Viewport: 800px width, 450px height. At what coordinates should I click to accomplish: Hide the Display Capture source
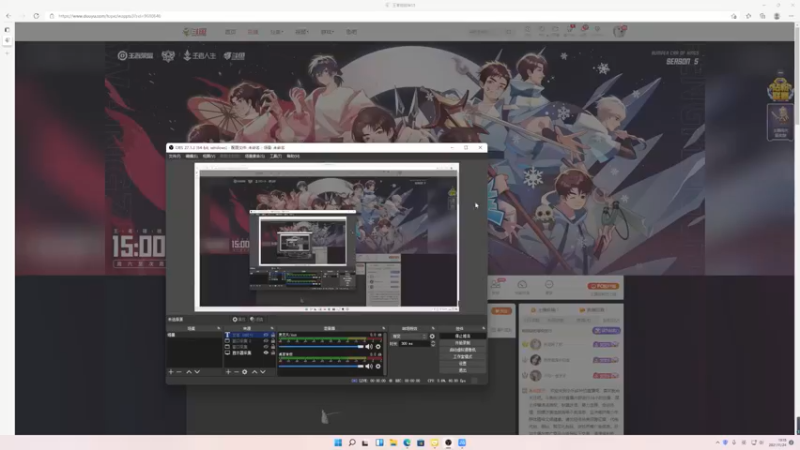[265, 353]
